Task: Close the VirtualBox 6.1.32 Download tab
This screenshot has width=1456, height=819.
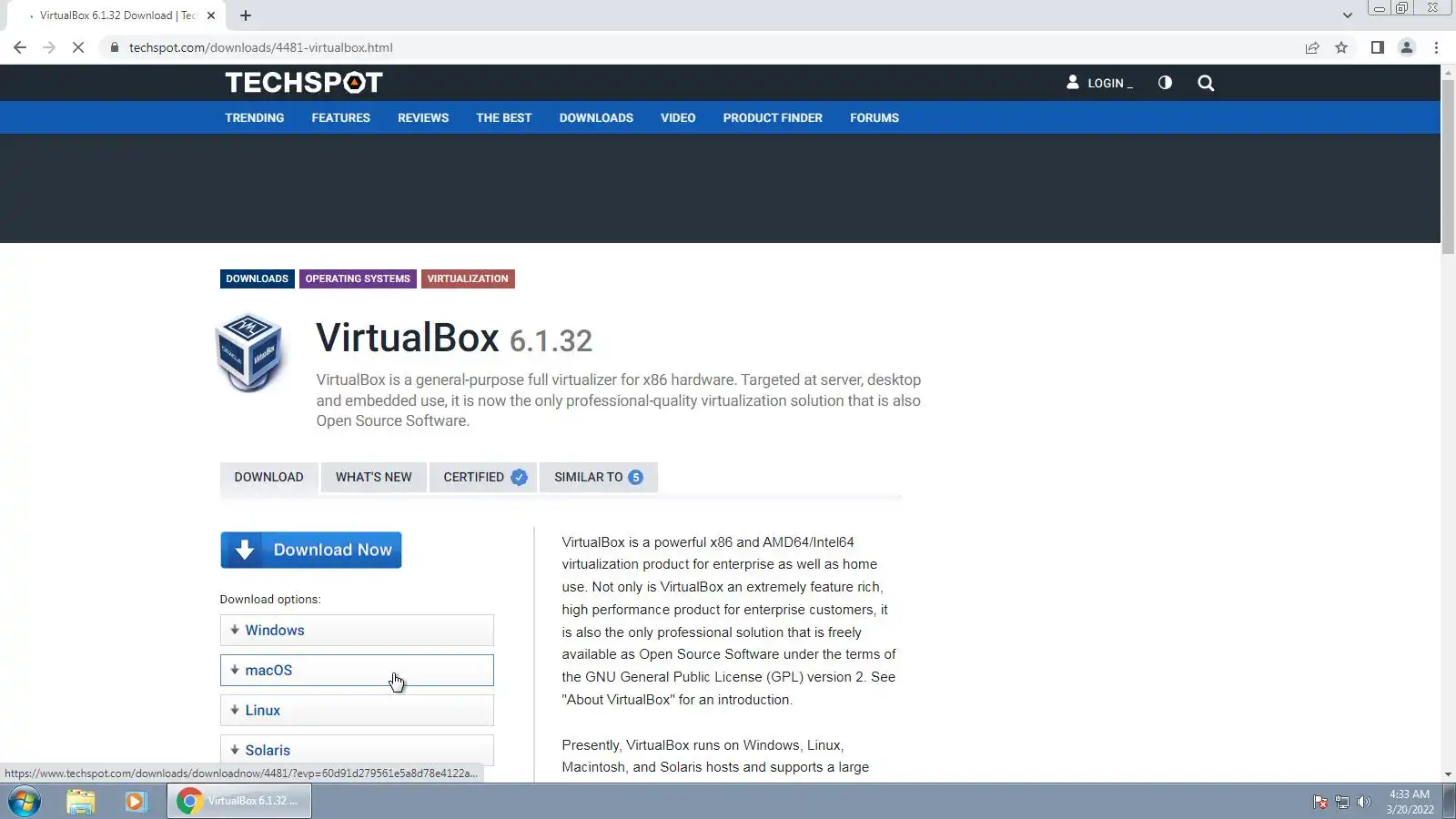Action: [x=211, y=15]
